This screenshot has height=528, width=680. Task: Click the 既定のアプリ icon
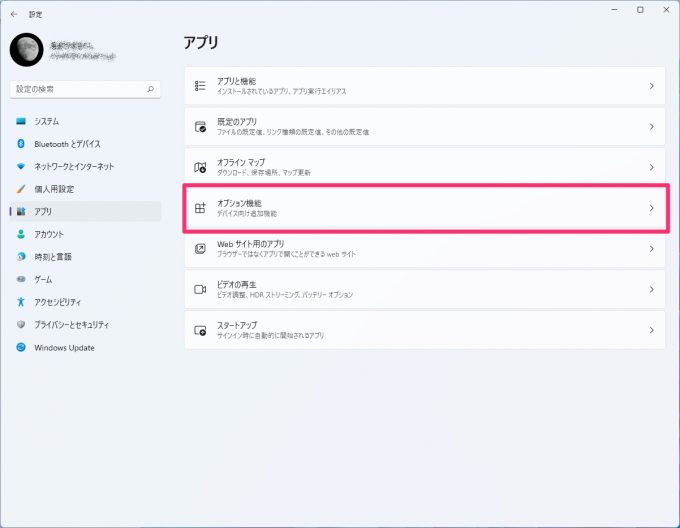pyautogui.click(x=200, y=127)
